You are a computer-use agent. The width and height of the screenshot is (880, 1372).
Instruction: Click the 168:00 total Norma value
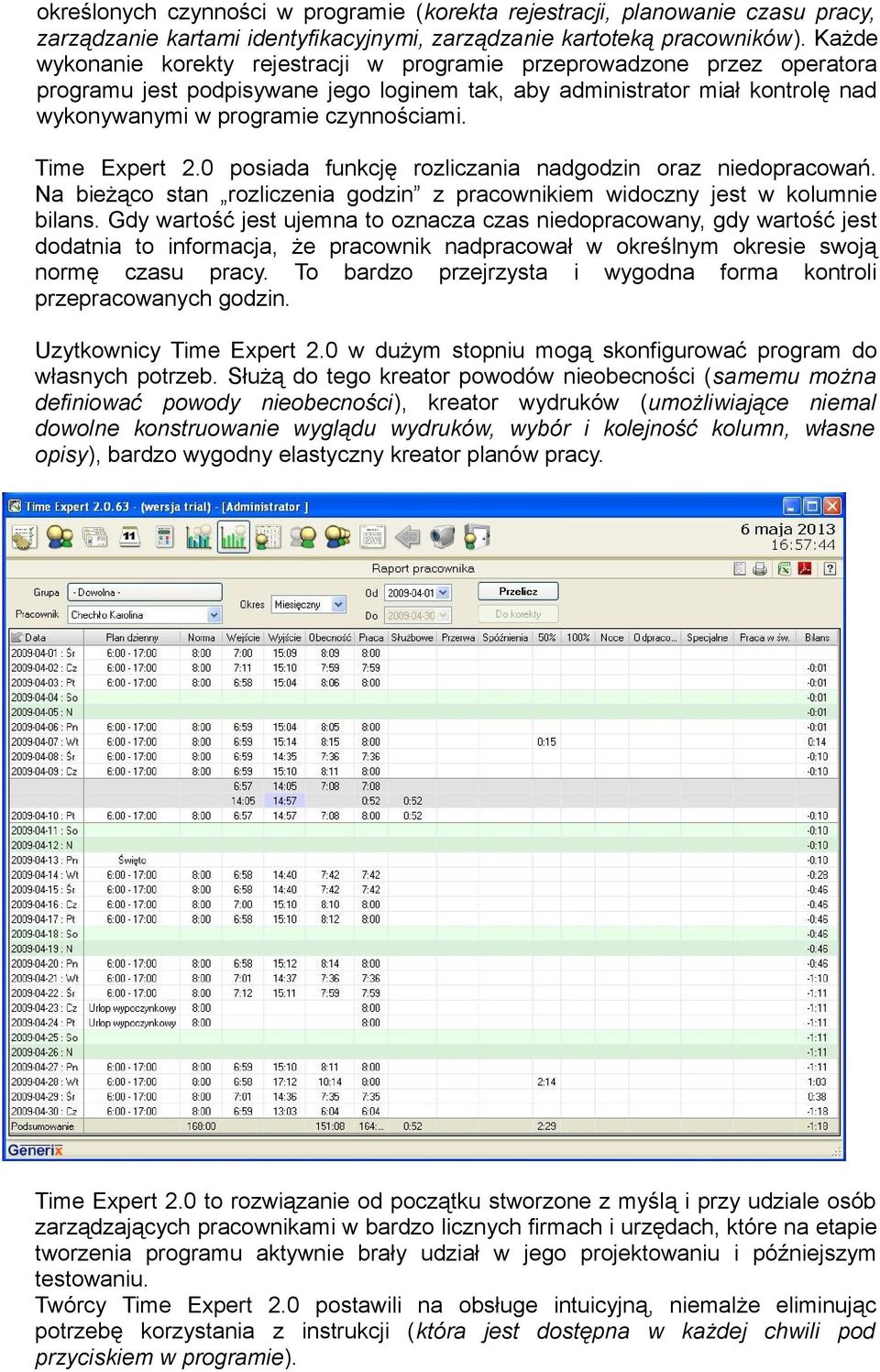(x=201, y=1126)
